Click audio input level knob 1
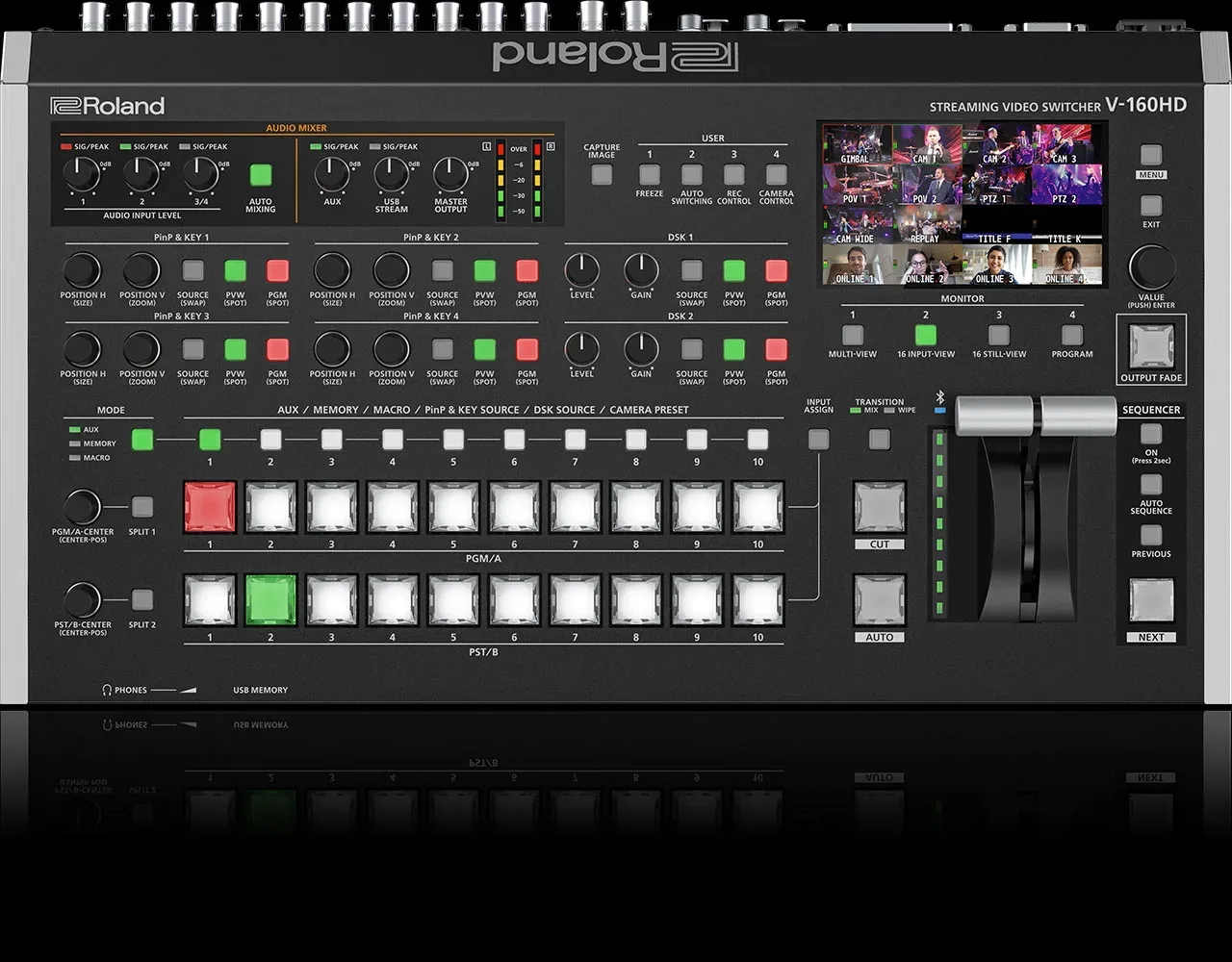This screenshot has height=962, width=1232. click(82, 175)
